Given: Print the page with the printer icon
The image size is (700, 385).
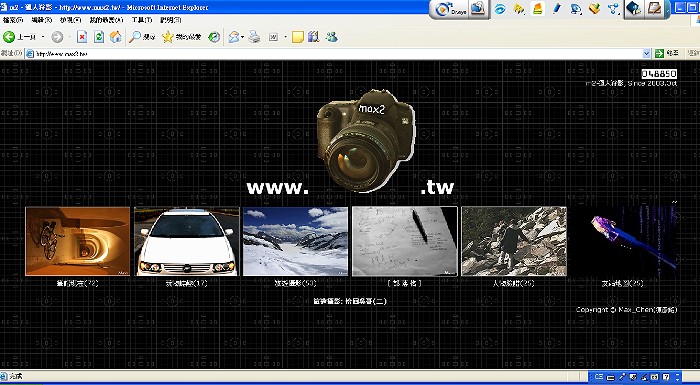Looking at the screenshot, I should pos(254,37).
